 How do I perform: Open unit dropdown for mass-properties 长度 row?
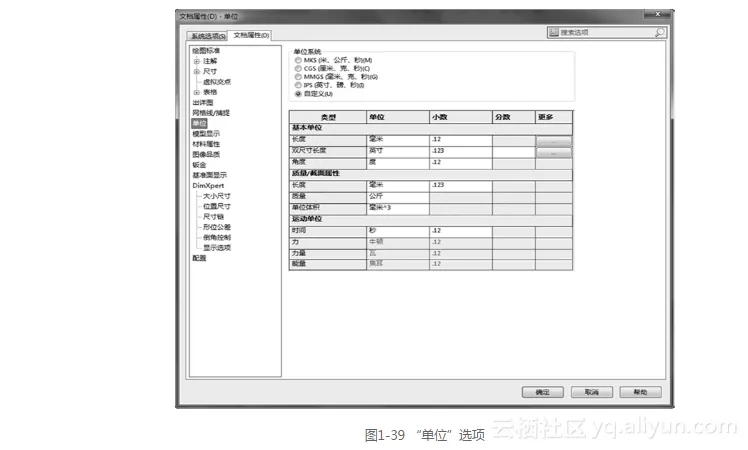[x=398, y=185]
